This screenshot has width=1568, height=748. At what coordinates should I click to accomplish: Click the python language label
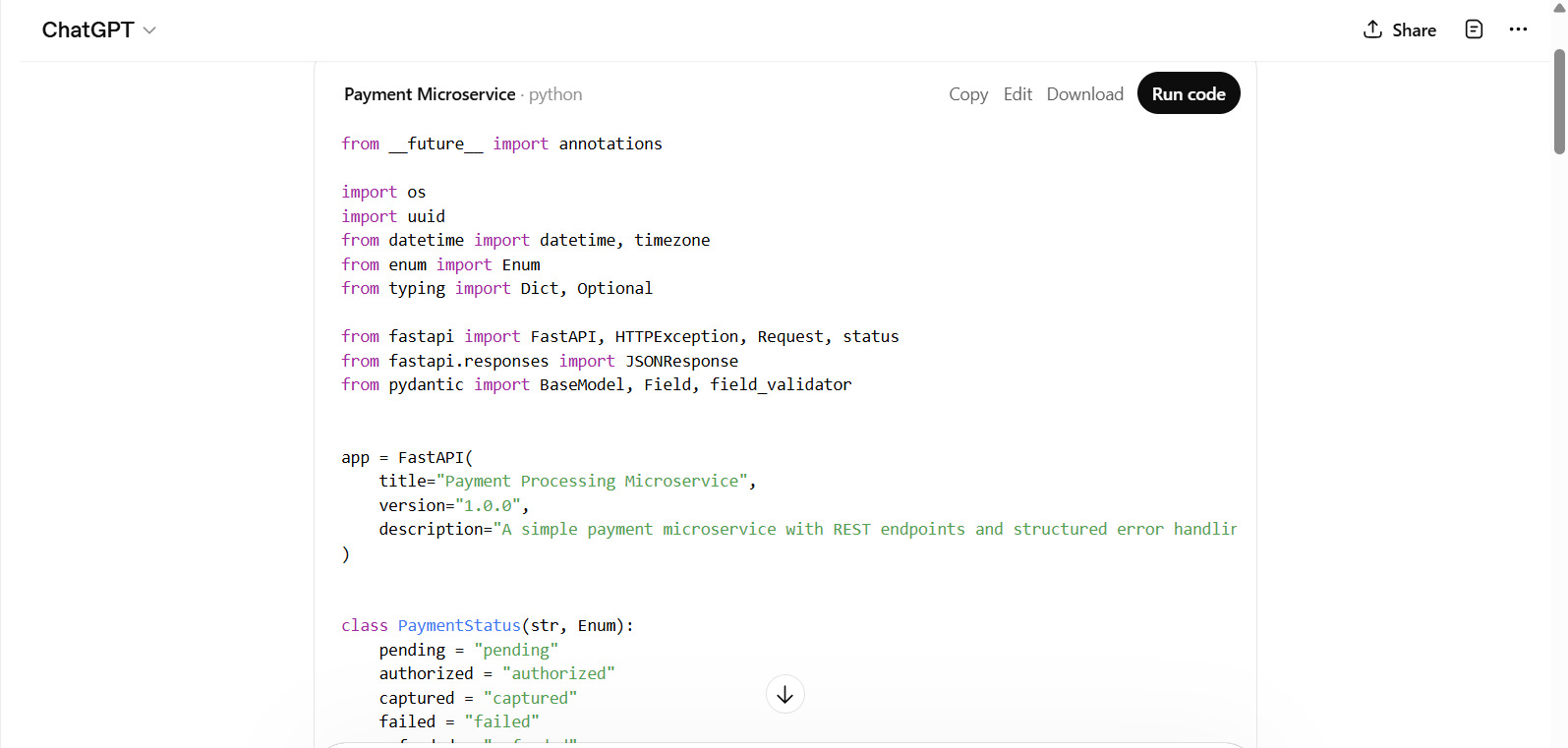(555, 94)
